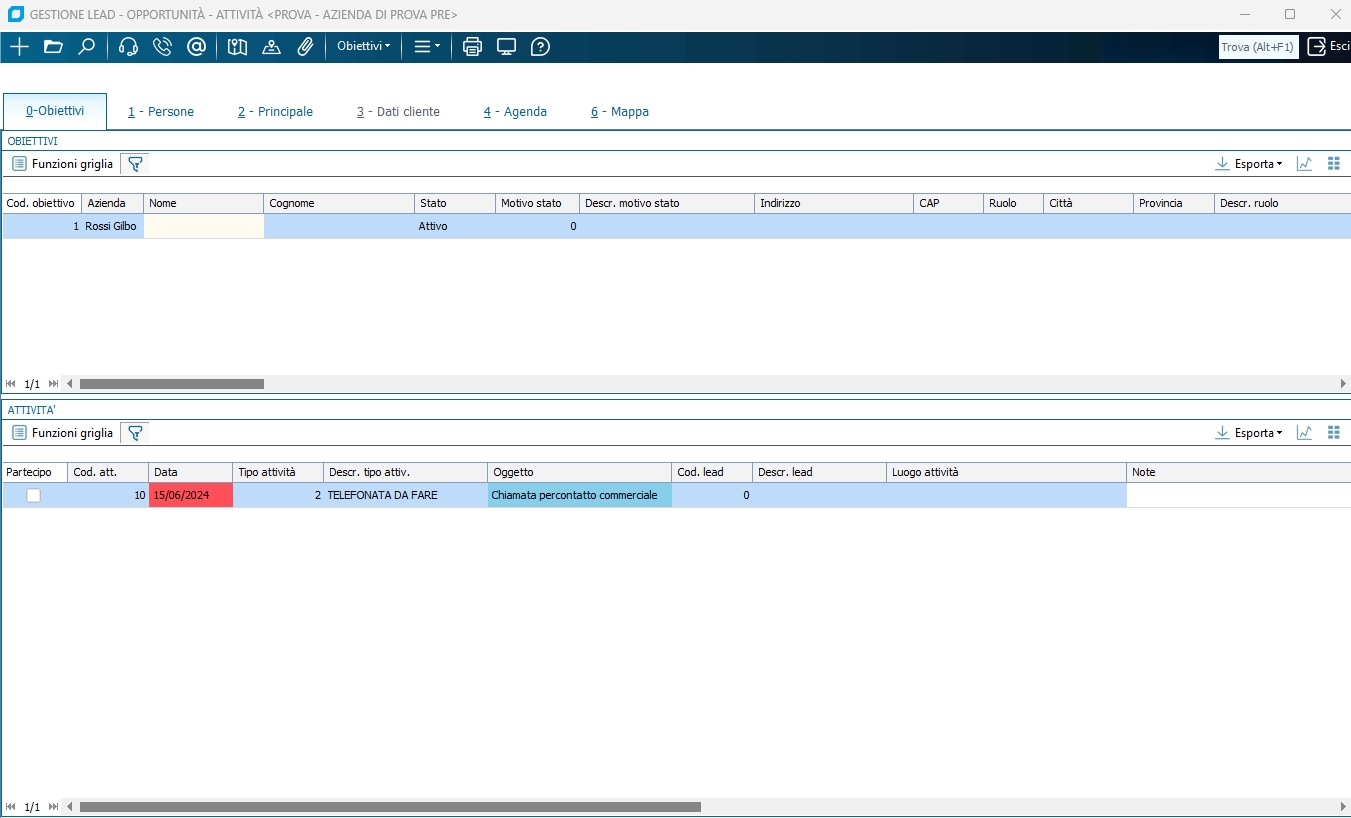Viewport: 1351px width, 818px height.
Task: Open the 6 - Mappa tab
Action: 619,112
